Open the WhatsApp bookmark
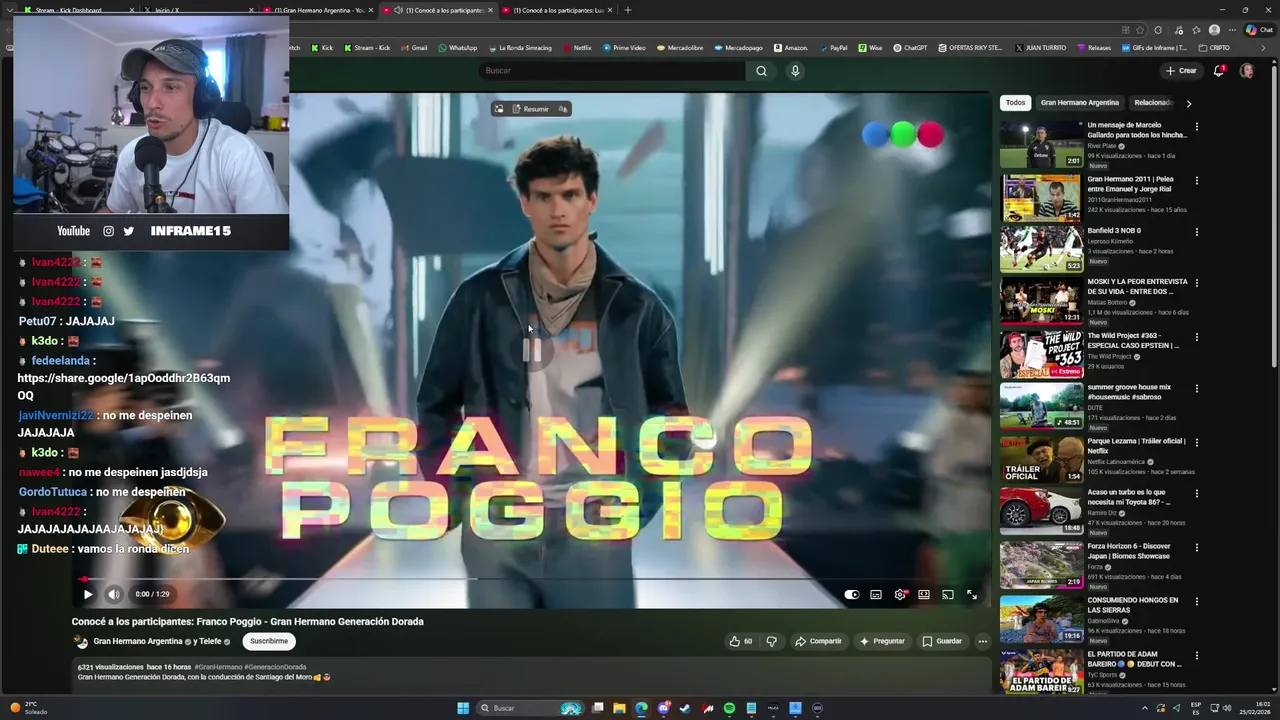The image size is (1280, 720). click(458, 47)
